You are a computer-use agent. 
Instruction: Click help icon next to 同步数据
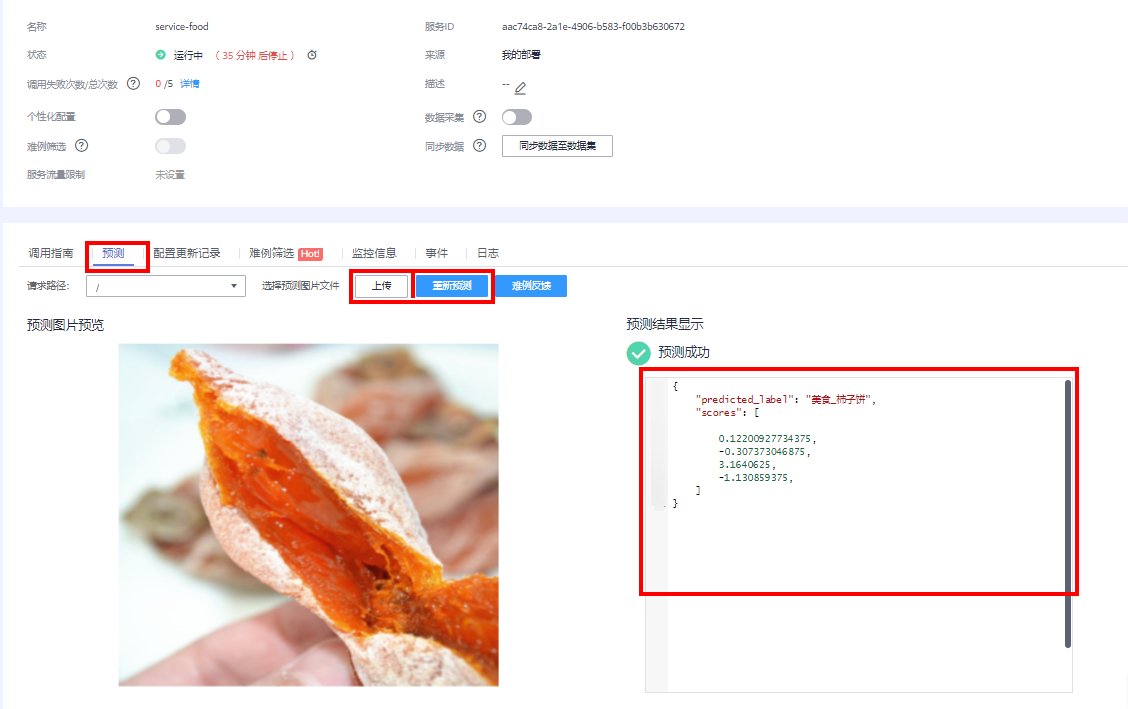[x=480, y=146]
